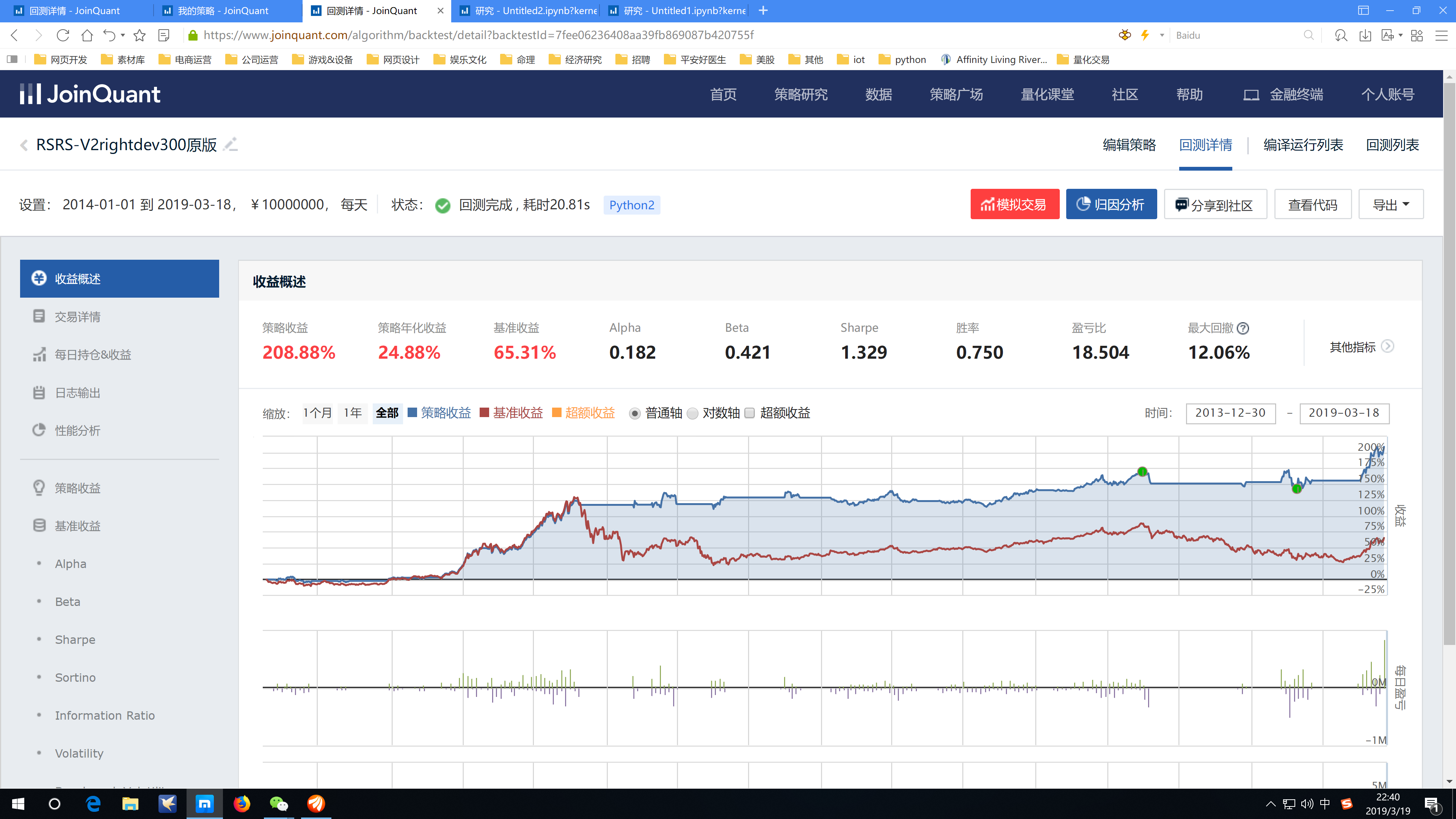The image size is (1456, 819).
Task: Open Information Ratio sidebar link
Action: point(105,715)
